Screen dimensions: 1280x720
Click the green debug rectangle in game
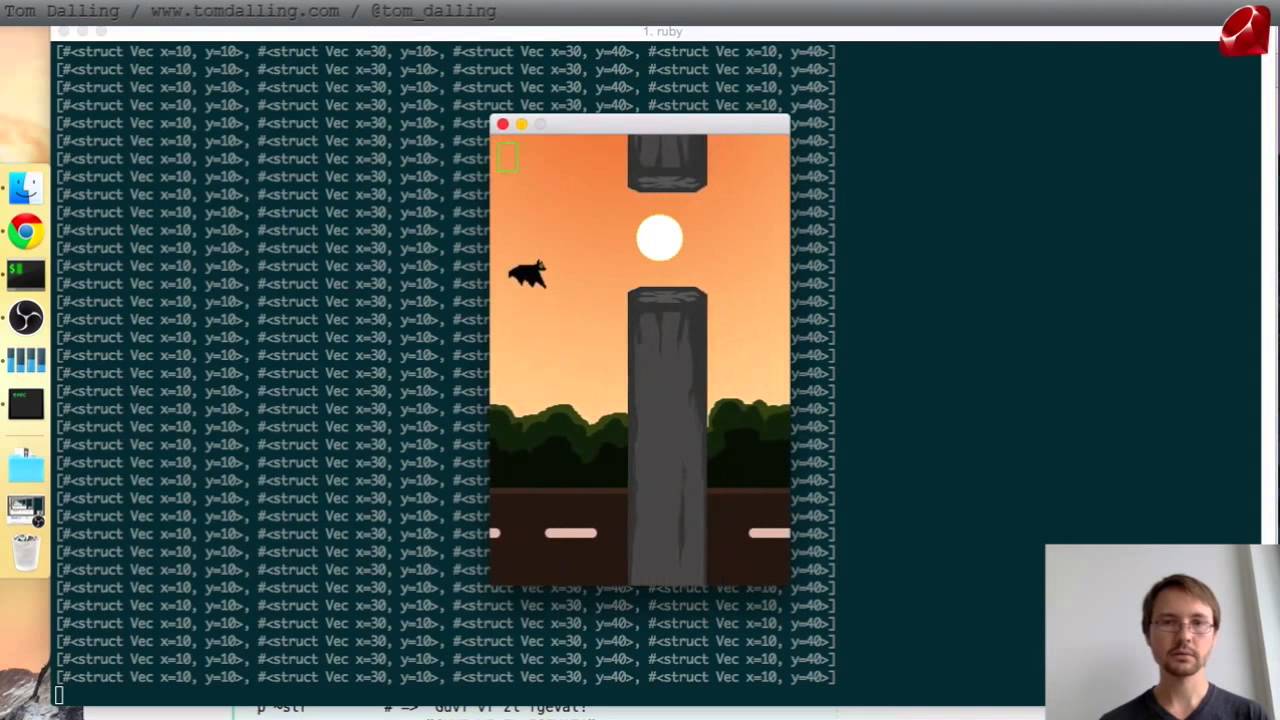pos(507,157)
